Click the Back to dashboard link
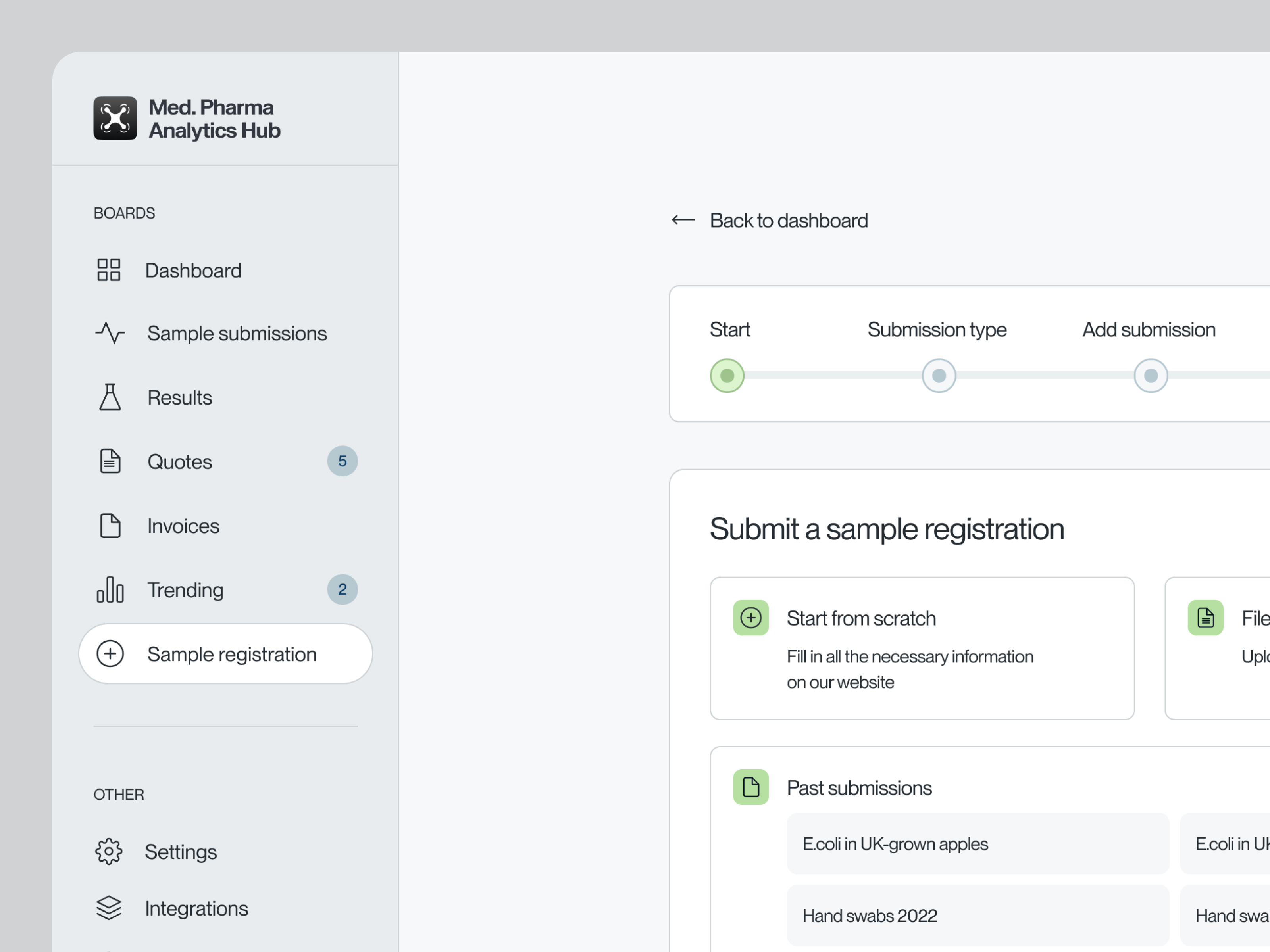This screenshot has width=1270, height=952. pos(789,221)
